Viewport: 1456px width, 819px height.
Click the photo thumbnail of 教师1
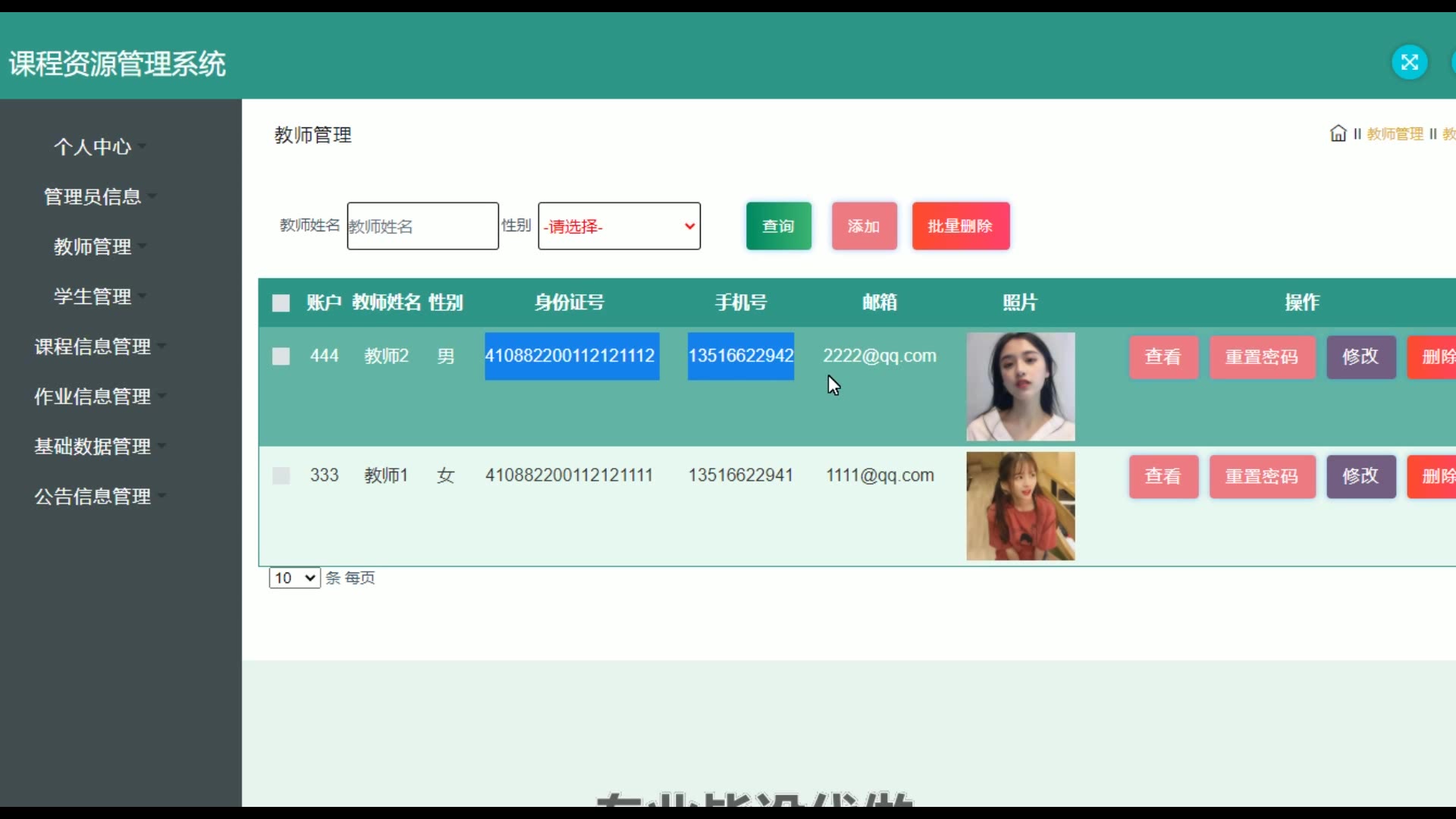tap(1020, 506)
